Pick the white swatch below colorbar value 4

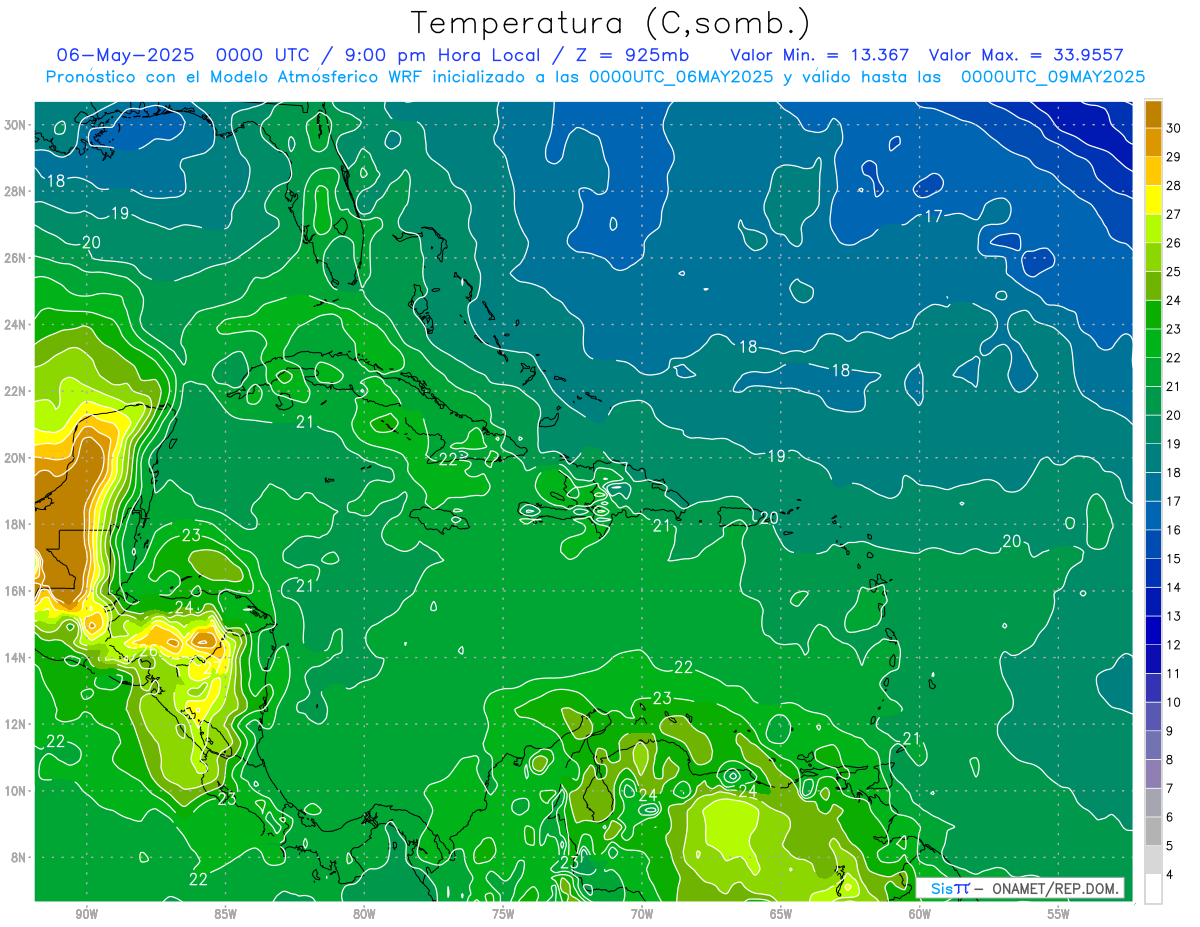pos(1153,888)
